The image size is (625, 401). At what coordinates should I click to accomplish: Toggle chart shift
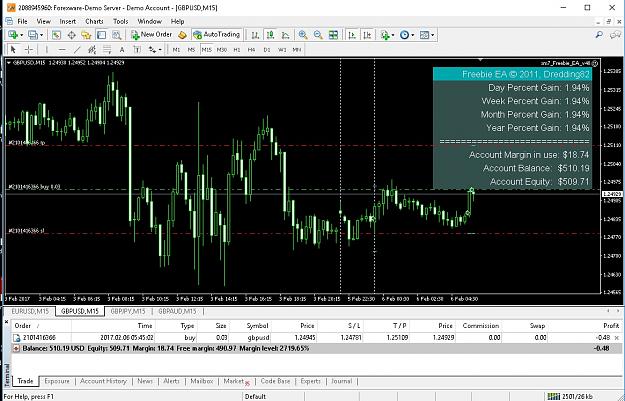[x=367, y=35]
